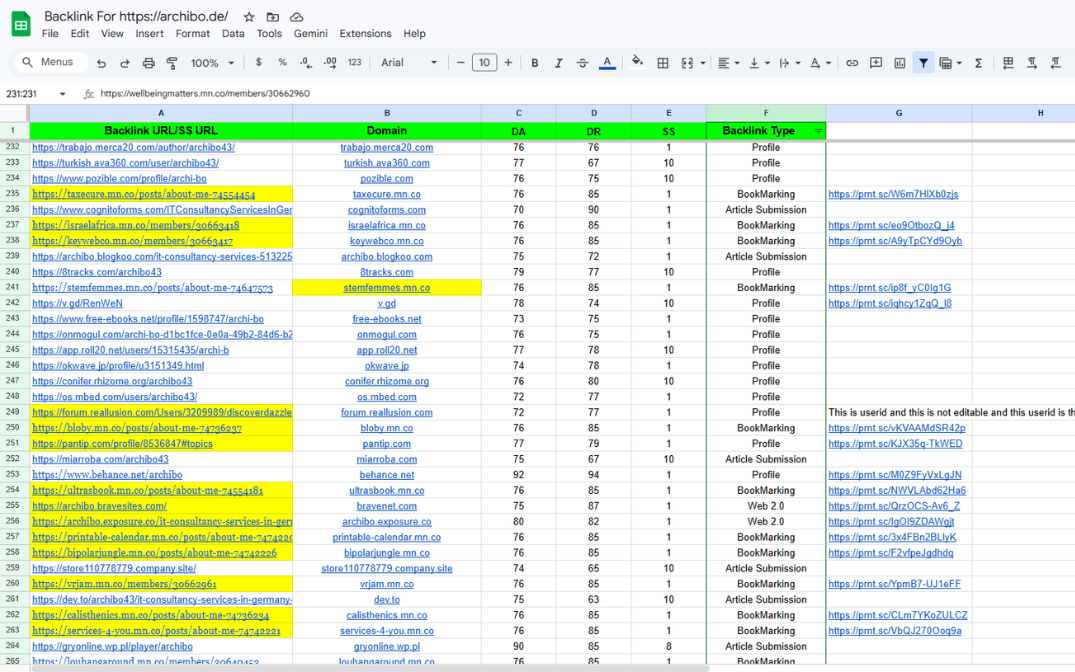The height and width of the screenshot is (672, 1075).
Task: Click the Functions sigma icon
Action: (978, 63)
